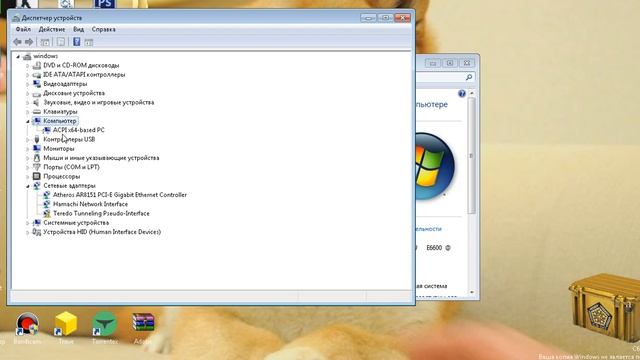Expand DVD и CD-ROM дисководы node

coord(28,65)
